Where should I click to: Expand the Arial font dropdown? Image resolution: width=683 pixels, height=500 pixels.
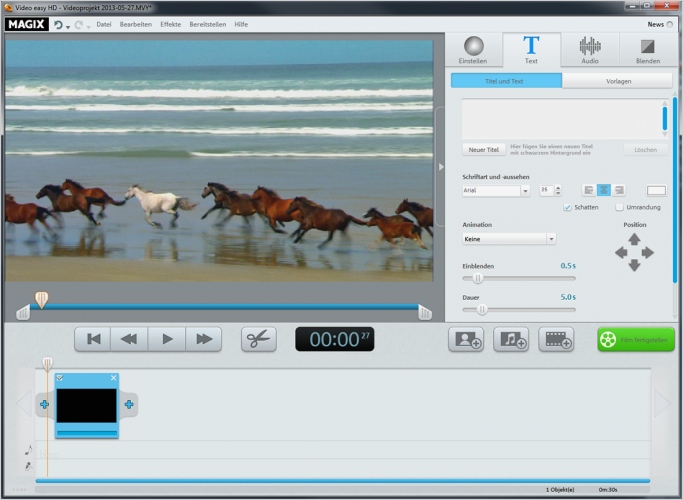point(525,190)
